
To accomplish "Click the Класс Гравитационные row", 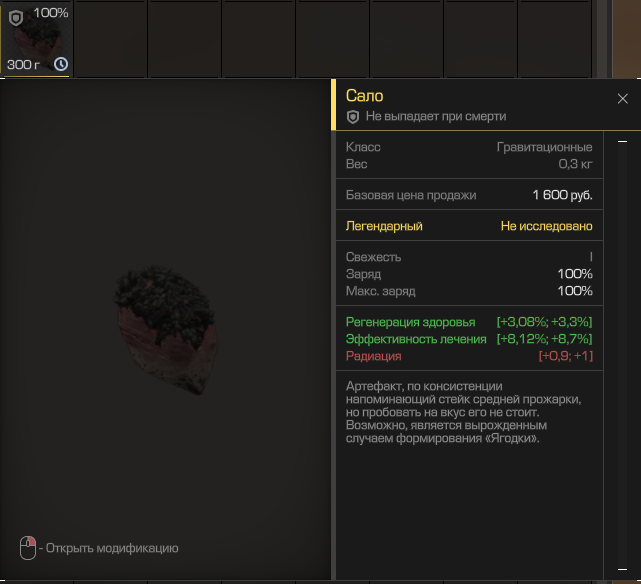I will 469,147.
